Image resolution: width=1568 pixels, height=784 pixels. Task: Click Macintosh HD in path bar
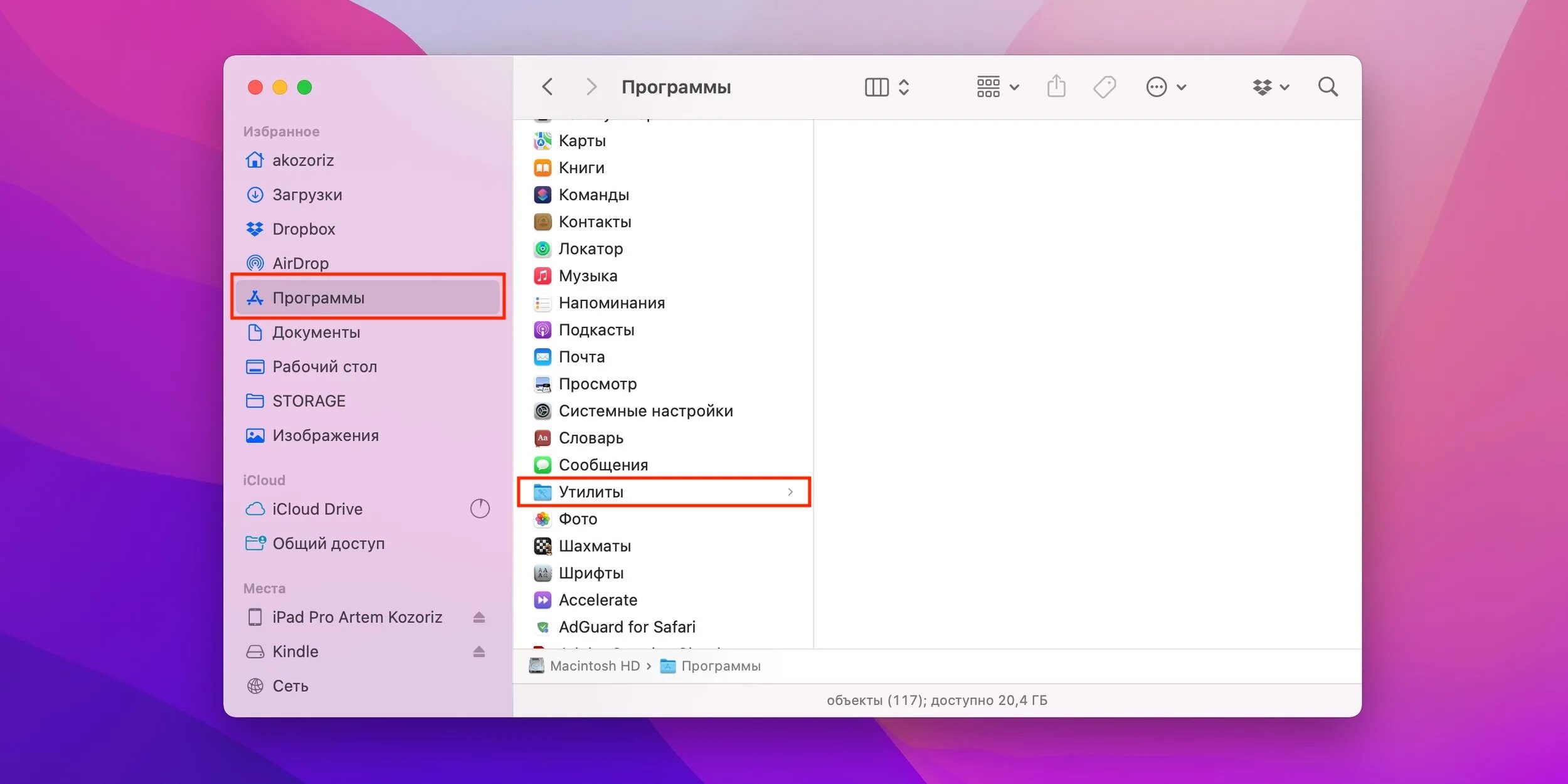593,666
